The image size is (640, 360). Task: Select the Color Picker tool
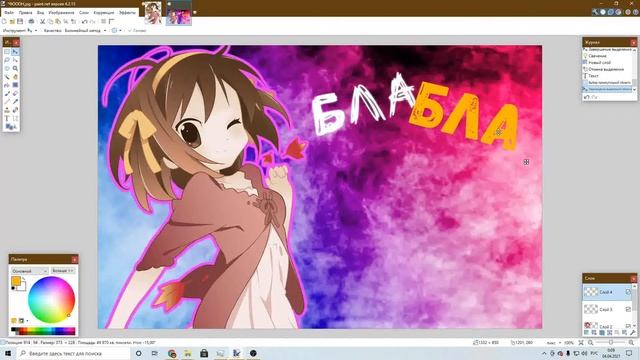pos(15,102)
